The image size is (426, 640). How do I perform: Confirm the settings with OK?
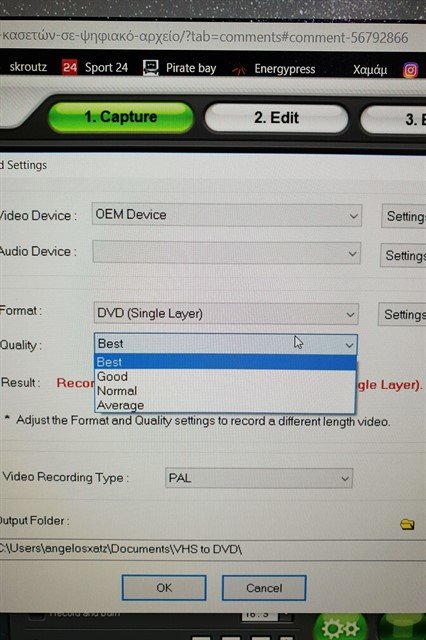pyautogui.click(x=164, y=588)
